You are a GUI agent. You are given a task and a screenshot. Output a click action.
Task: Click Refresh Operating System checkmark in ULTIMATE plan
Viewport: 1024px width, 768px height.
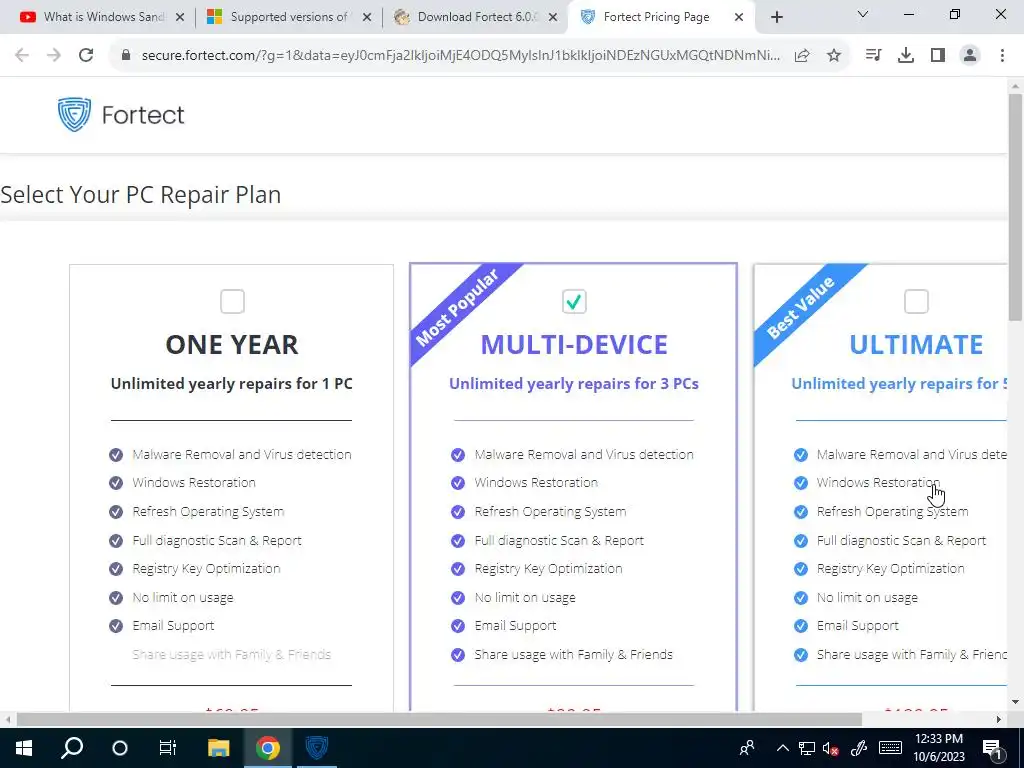coord(801,512)
